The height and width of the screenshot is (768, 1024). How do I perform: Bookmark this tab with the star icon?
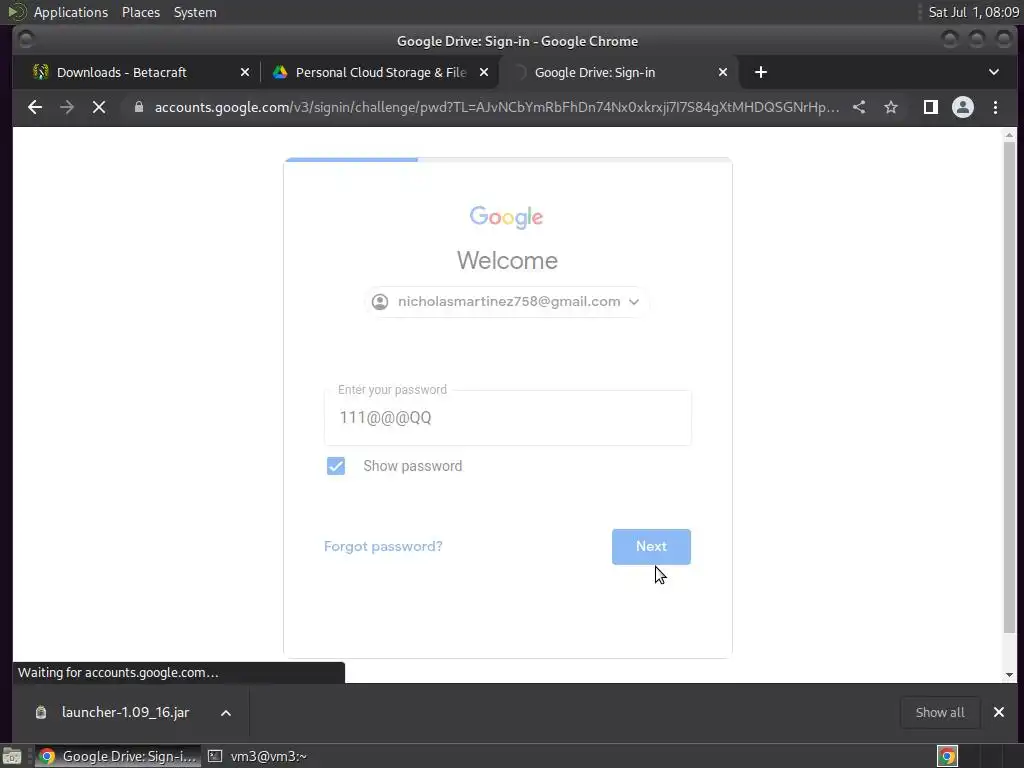891,107
